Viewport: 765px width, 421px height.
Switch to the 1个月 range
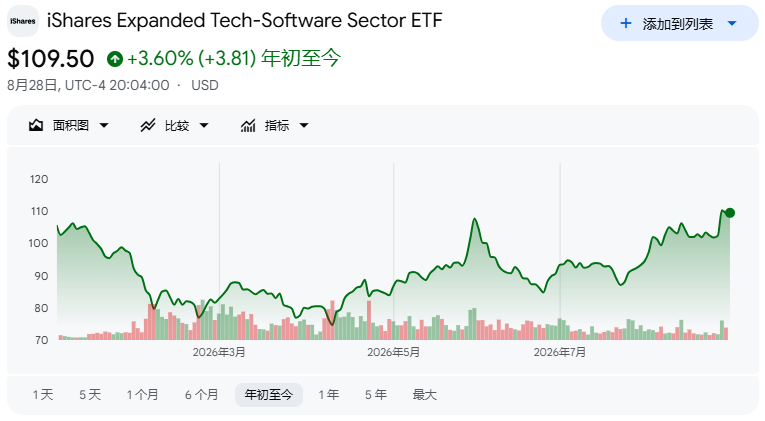tap(142, 395)
